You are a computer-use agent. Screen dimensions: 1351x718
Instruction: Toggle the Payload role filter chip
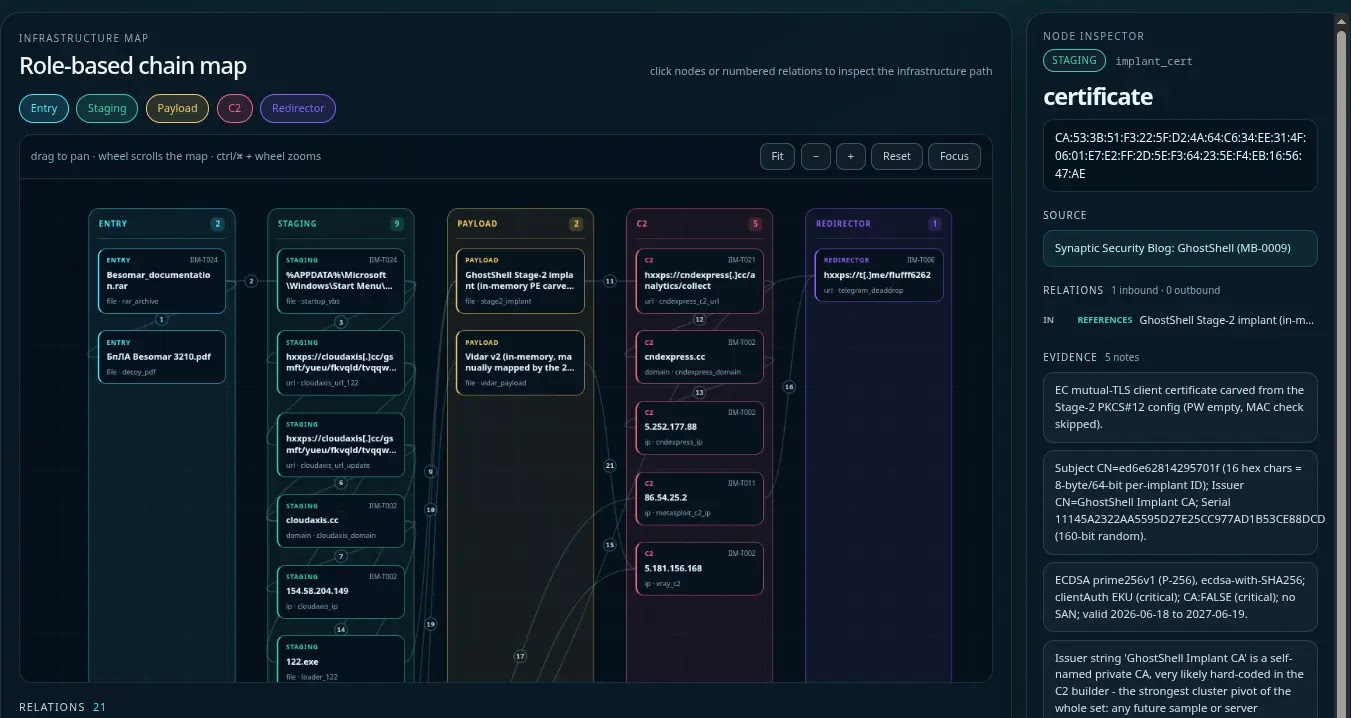coord(177,108)
